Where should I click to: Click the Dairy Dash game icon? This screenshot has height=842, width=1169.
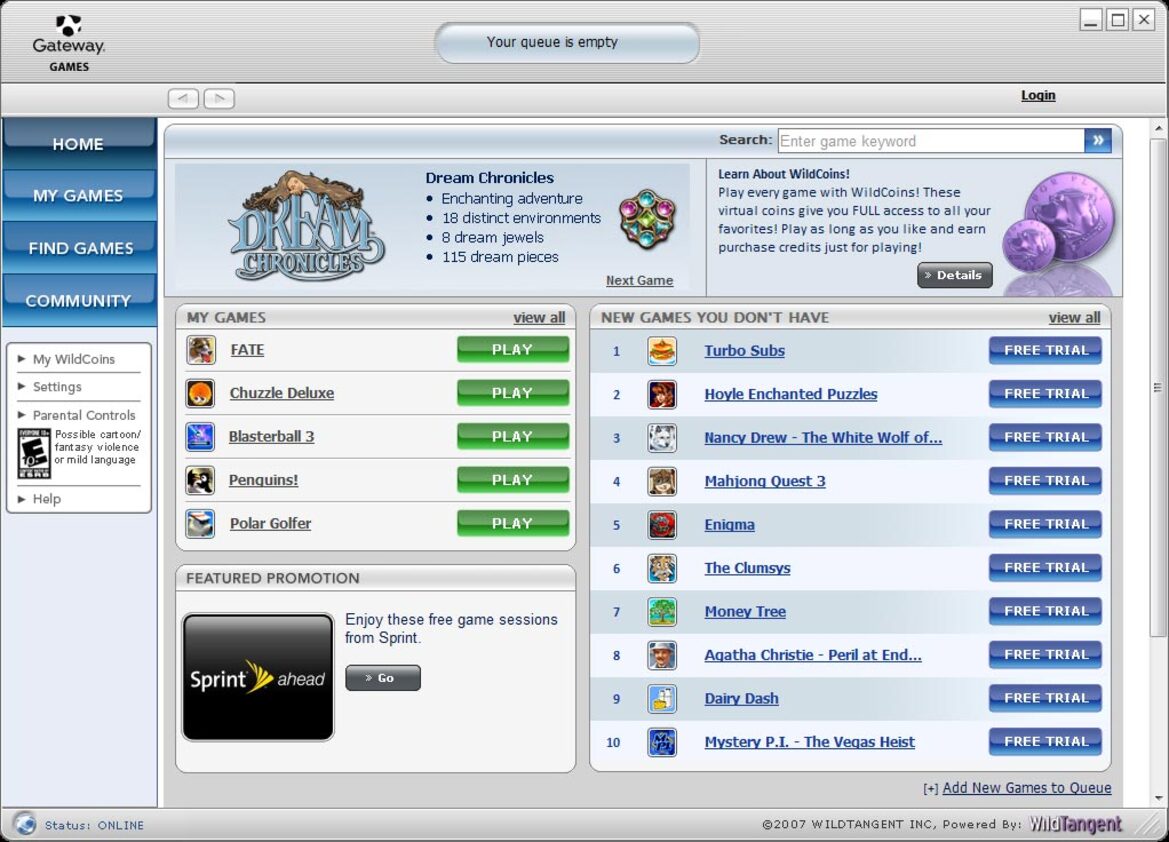click(x=662, y=699)
